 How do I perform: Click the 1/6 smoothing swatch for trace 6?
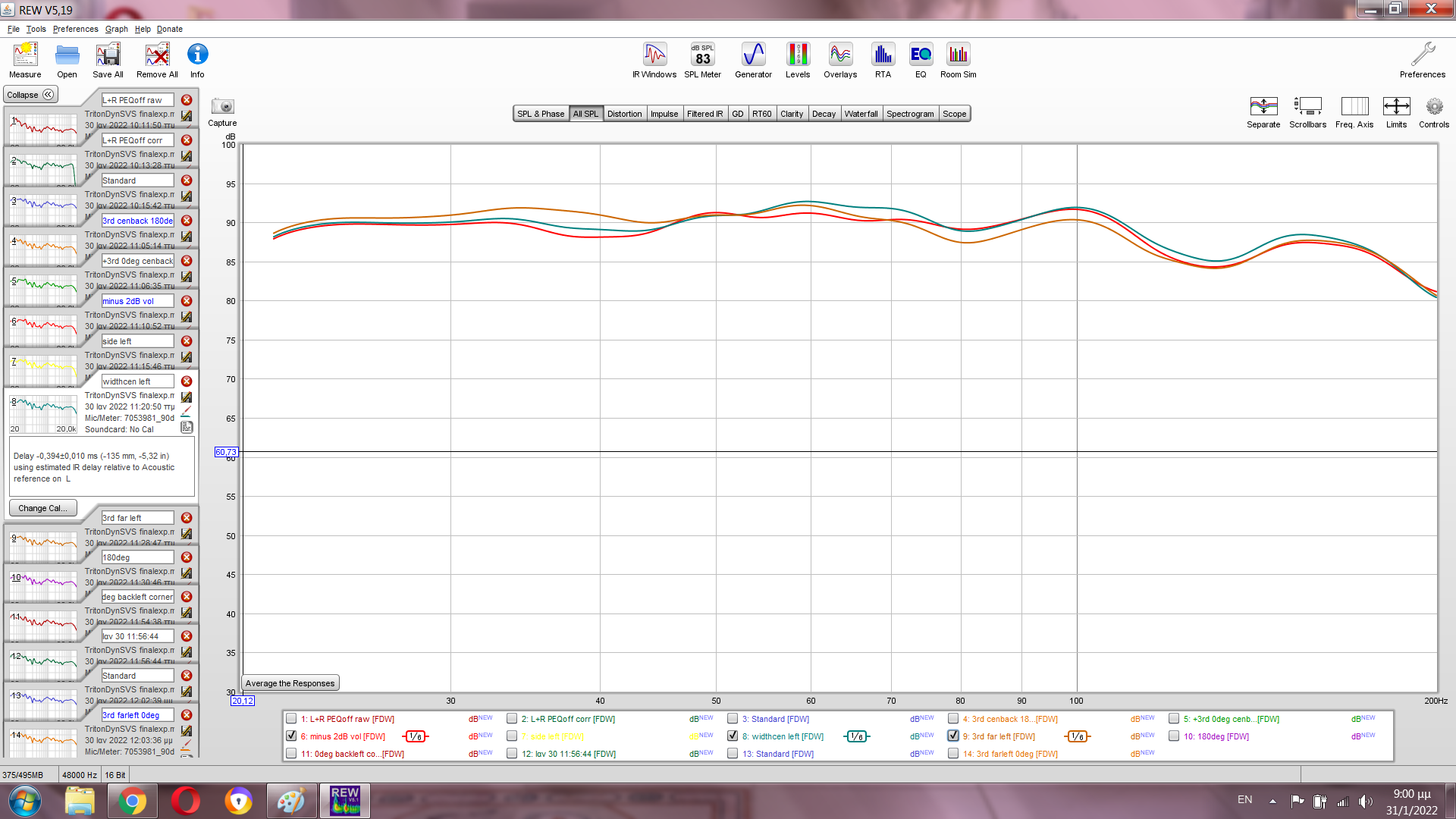(416, 736)
